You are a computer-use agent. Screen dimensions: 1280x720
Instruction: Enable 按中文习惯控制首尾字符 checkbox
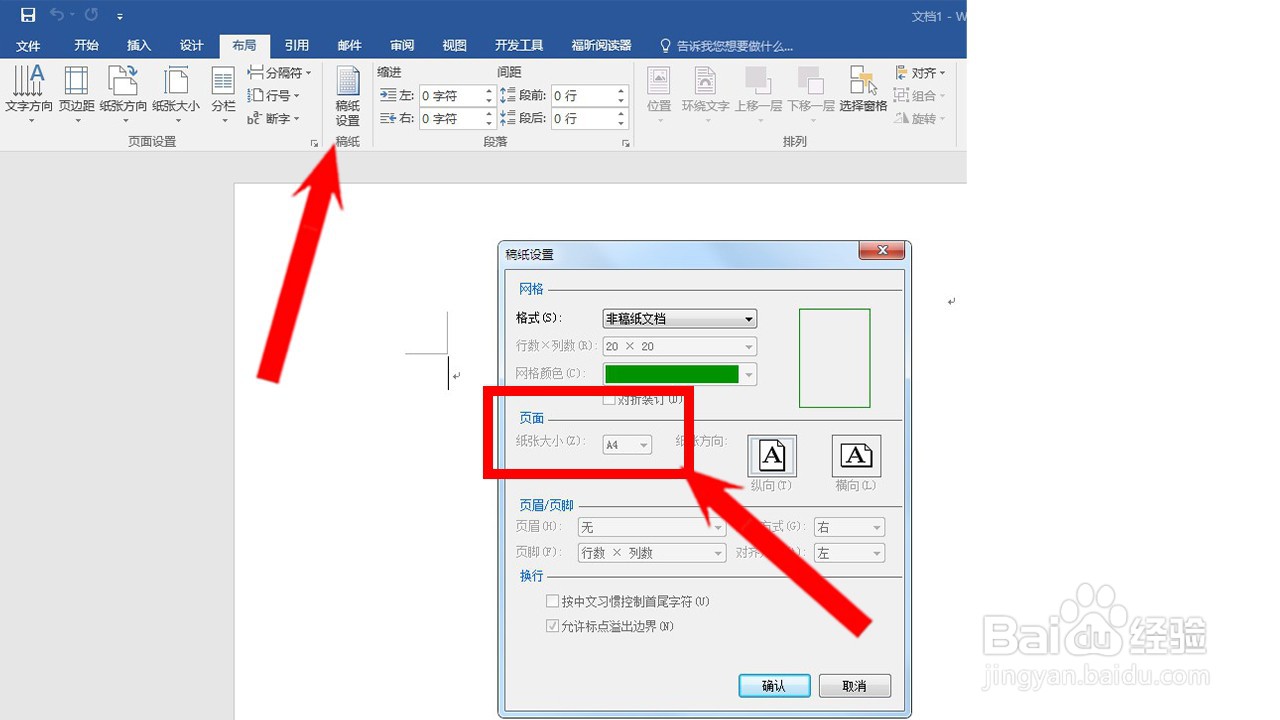552,601
